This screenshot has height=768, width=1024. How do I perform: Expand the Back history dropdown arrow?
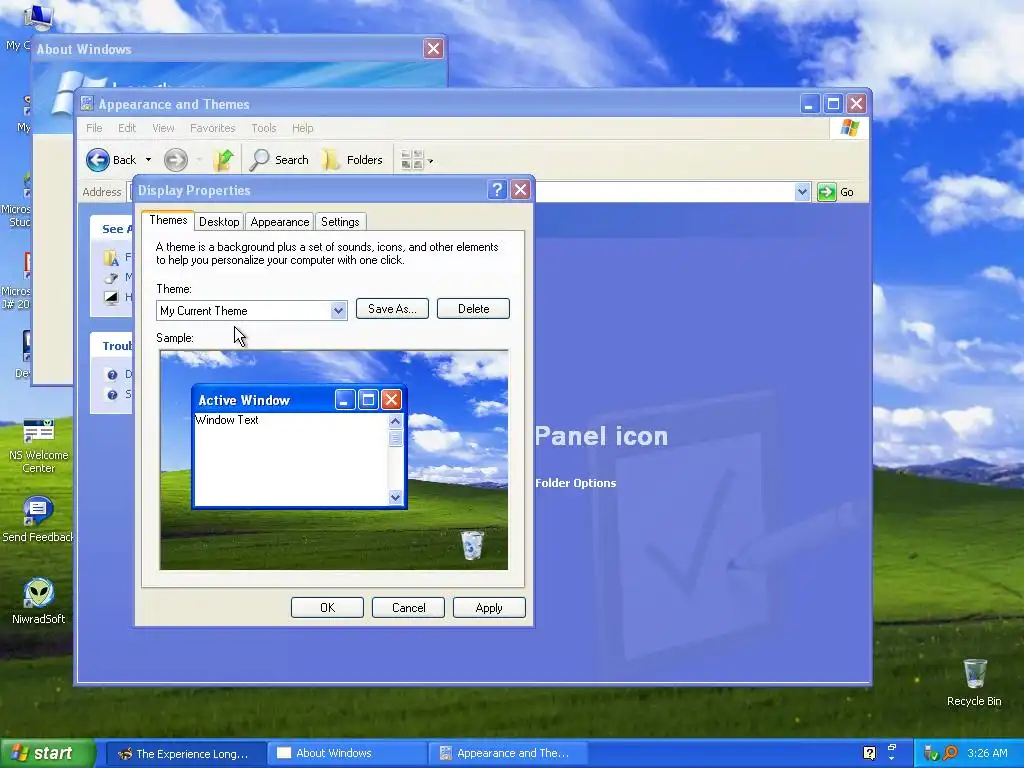tap(148, 160)
